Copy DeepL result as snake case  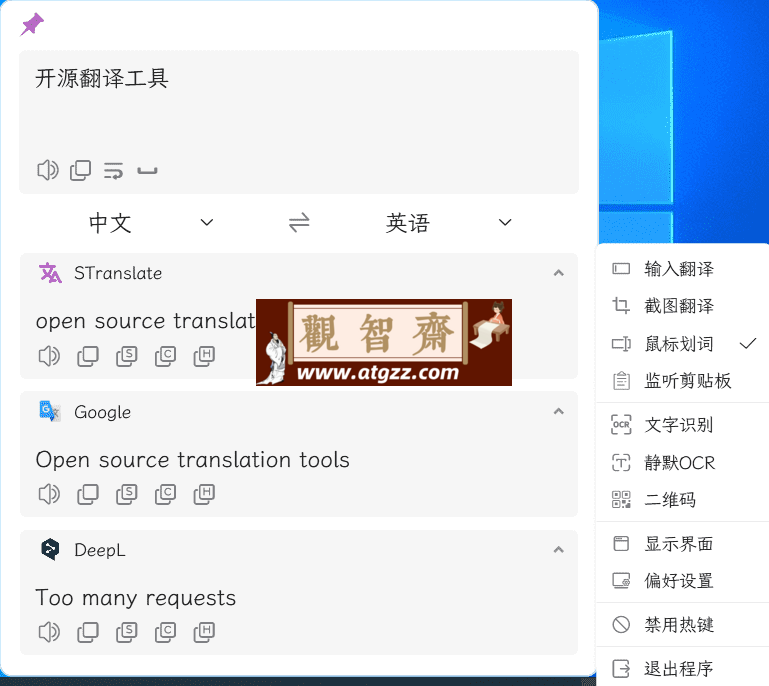point(127,632)
